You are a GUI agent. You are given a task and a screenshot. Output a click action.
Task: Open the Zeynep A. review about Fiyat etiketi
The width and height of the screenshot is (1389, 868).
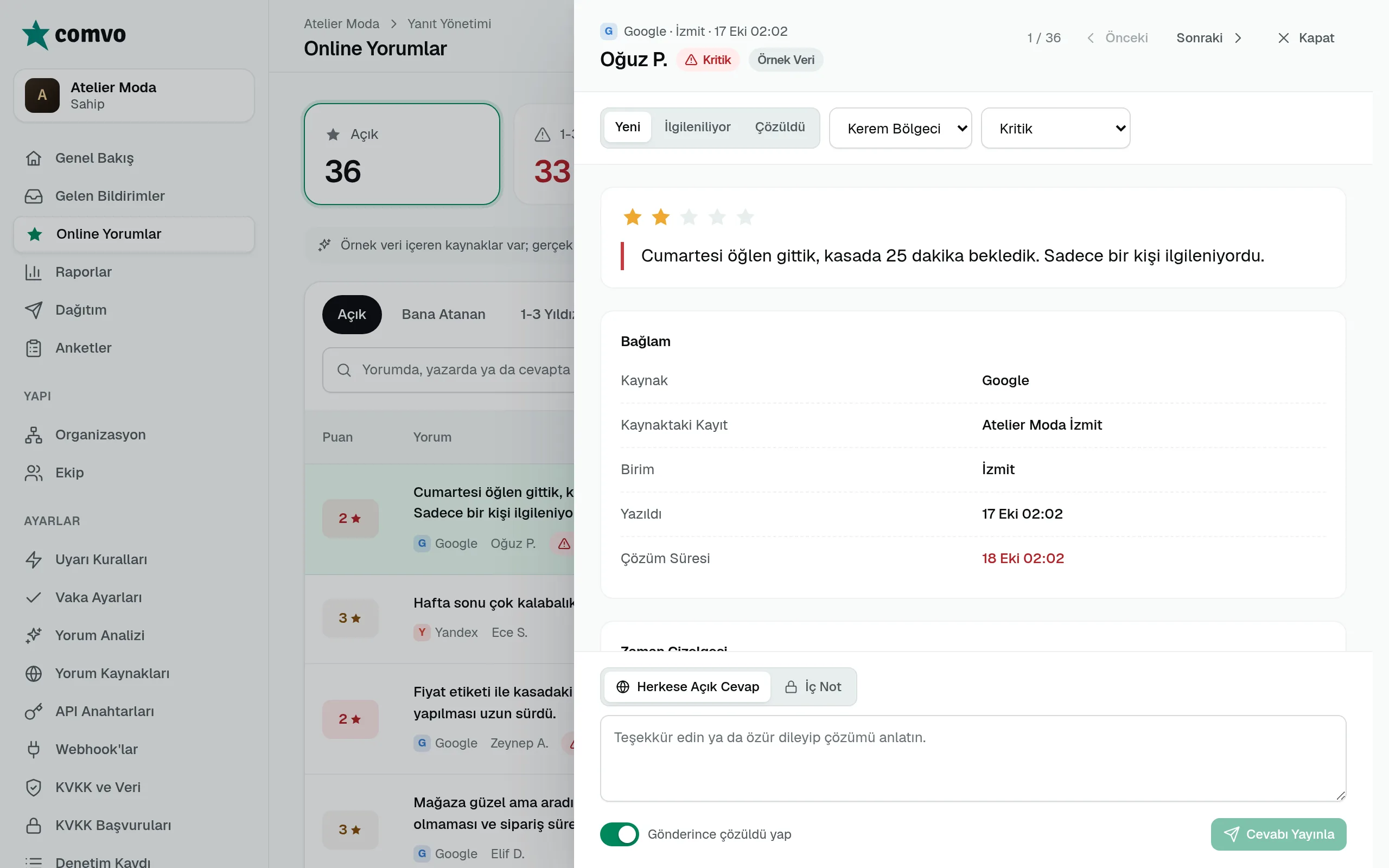439,719
